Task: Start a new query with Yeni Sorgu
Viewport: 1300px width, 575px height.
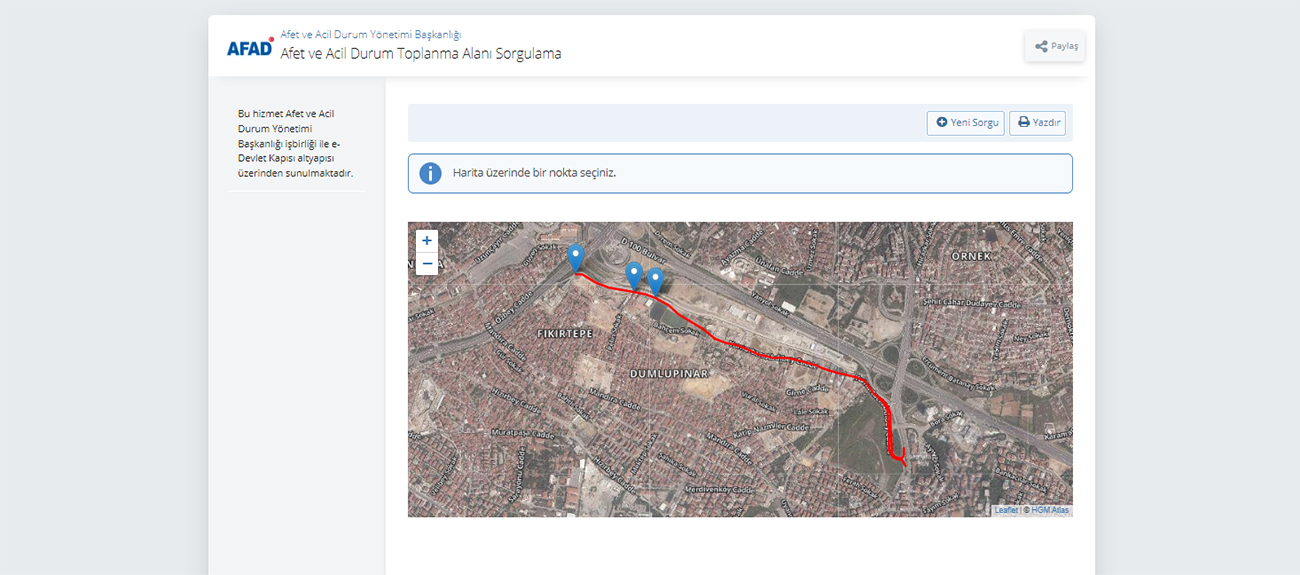Action: pyautogui.click(x=966, y=123)
